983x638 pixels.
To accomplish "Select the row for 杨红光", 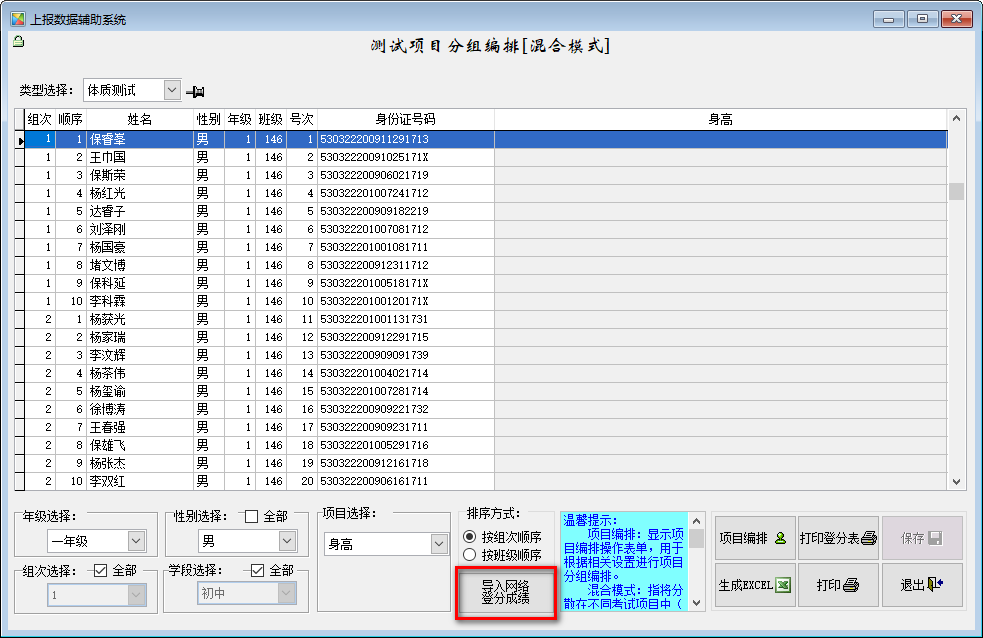I will [108, 193].
